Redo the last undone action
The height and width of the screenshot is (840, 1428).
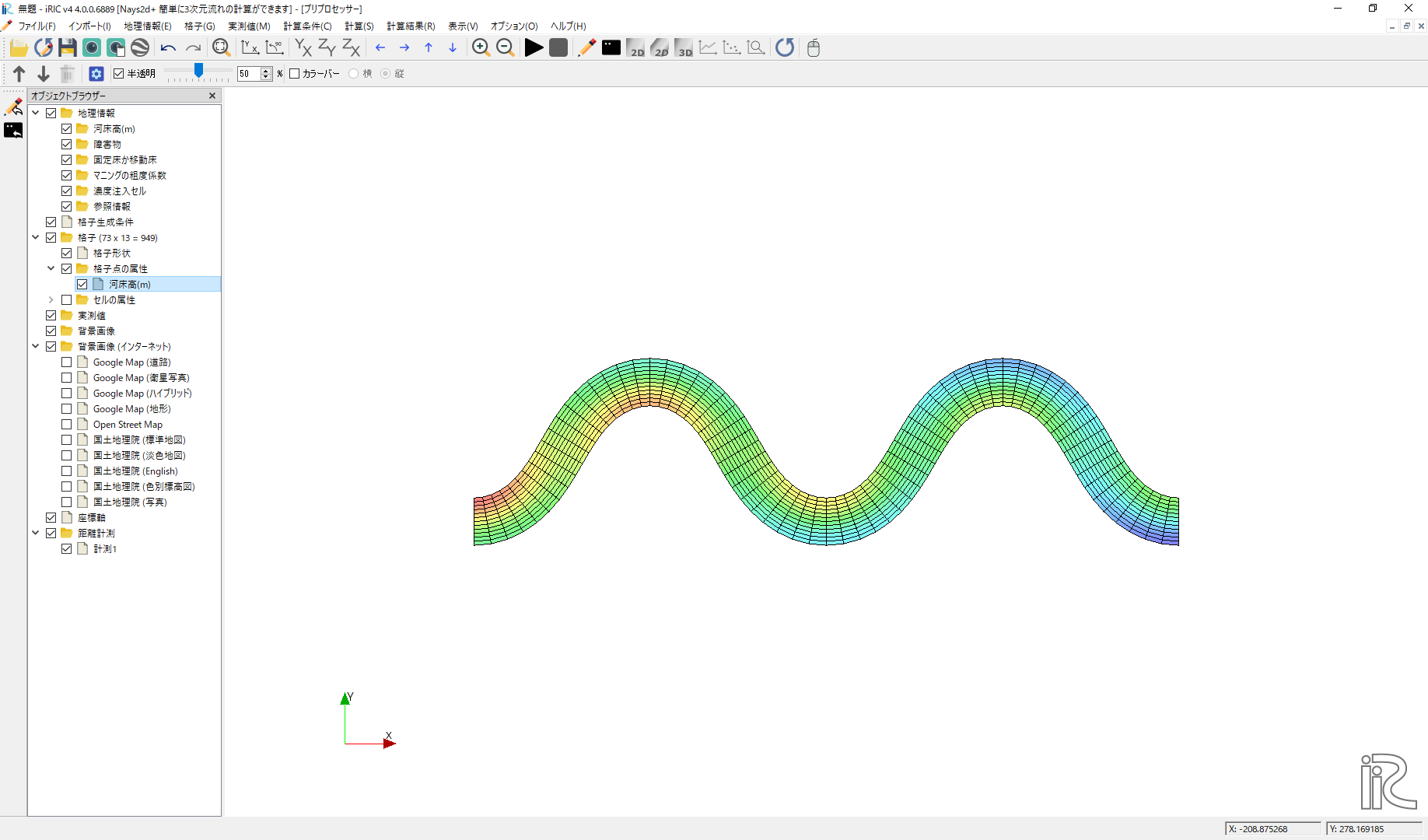[193, 48]
